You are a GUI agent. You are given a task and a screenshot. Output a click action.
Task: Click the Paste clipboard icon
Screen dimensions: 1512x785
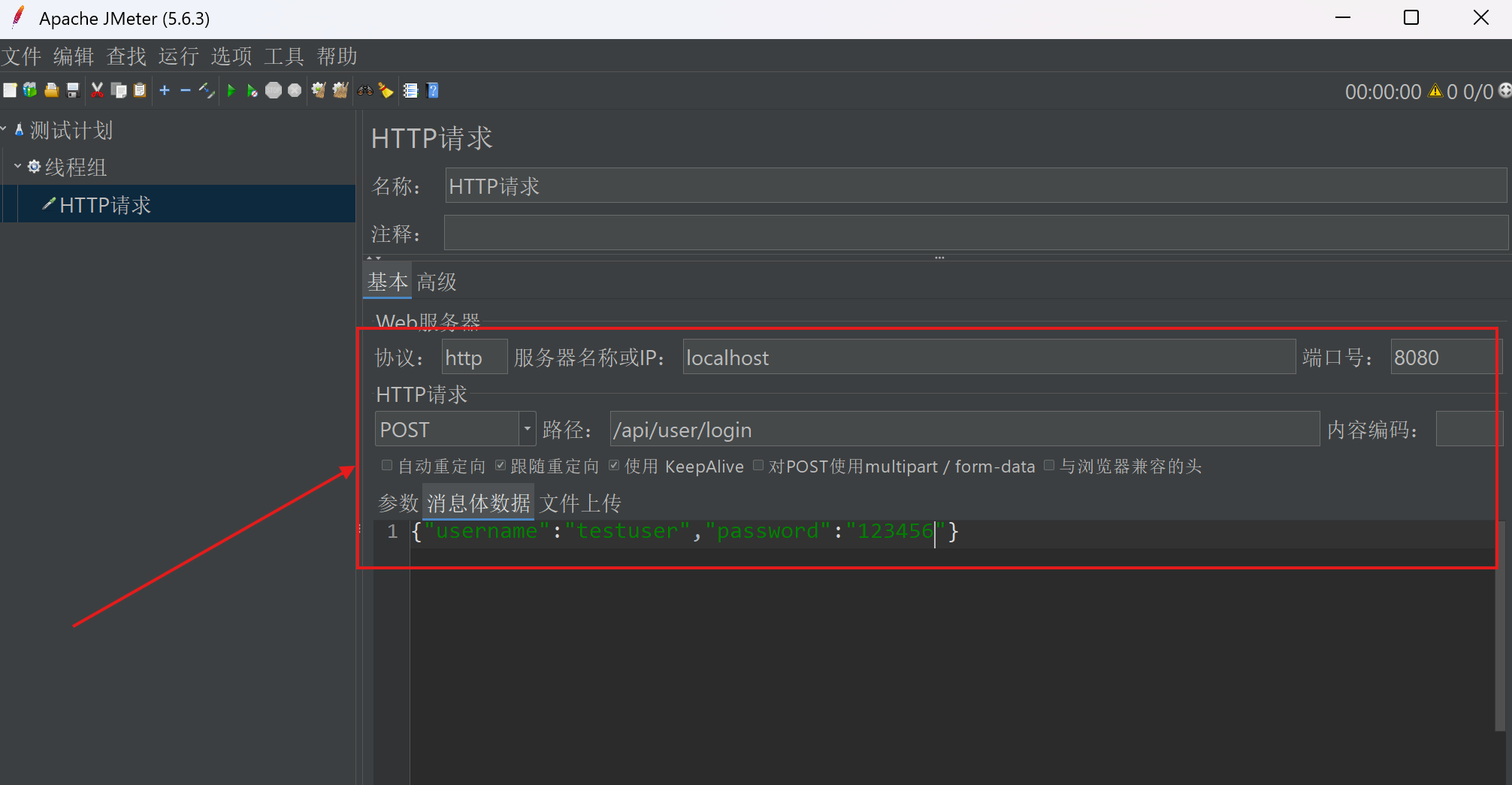tap(140, 91)
